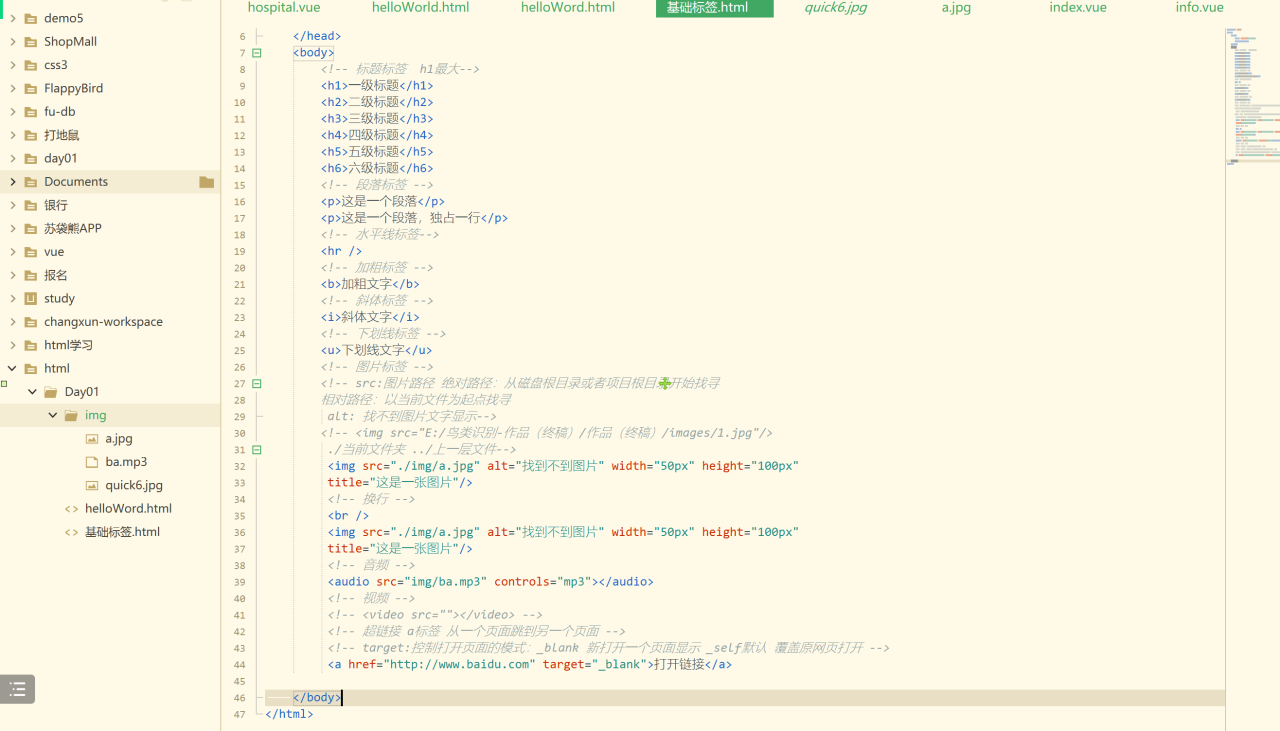The width and height of the screenshot is (1280, 731).
Task: Collapse the body tag fold marker on line 7
Action: pyautogui.click(x=257, y=53)
